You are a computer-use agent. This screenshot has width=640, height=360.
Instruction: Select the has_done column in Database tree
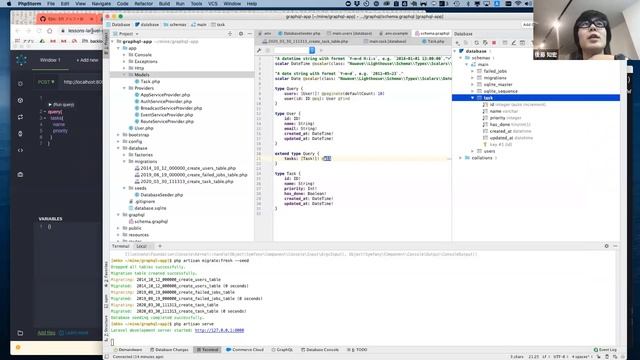[507, 124]
